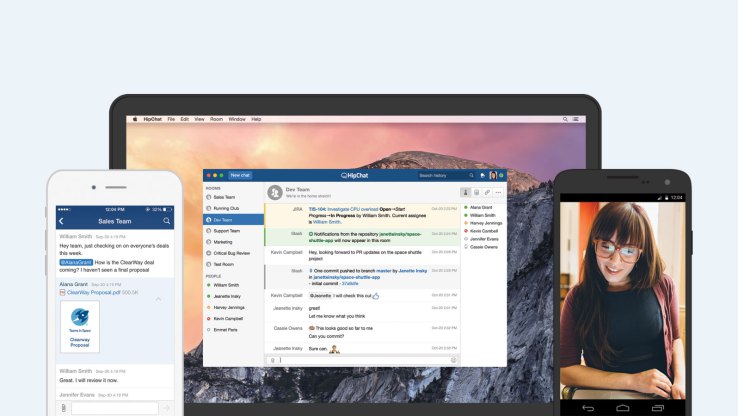Click the Search history field

[445, 176]
